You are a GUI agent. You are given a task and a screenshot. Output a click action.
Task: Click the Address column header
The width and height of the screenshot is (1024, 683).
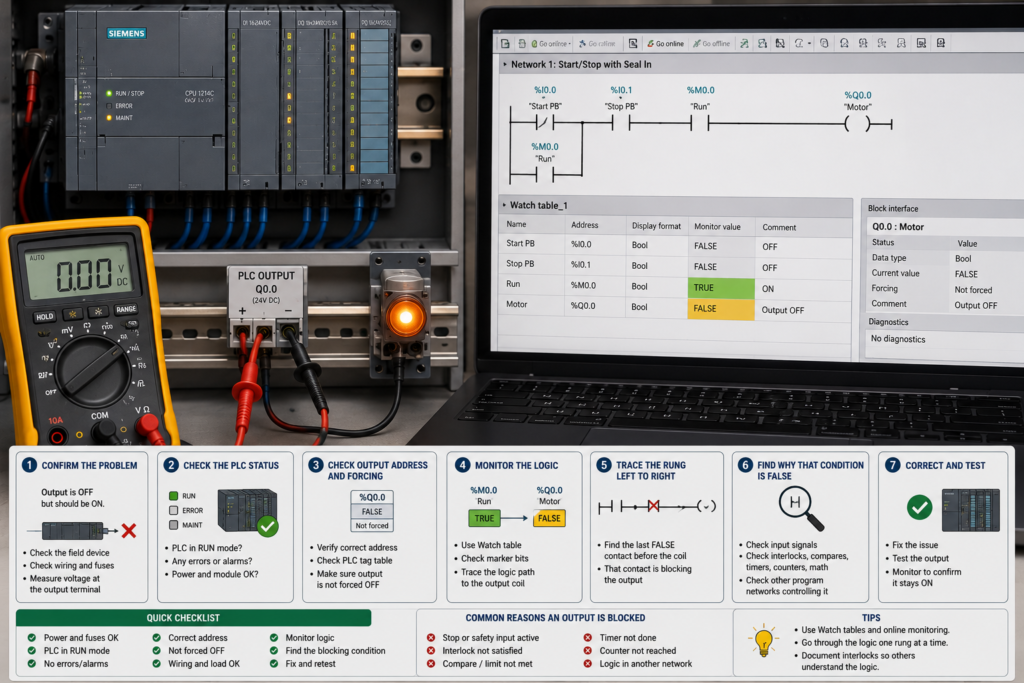(x=584, y=225)
